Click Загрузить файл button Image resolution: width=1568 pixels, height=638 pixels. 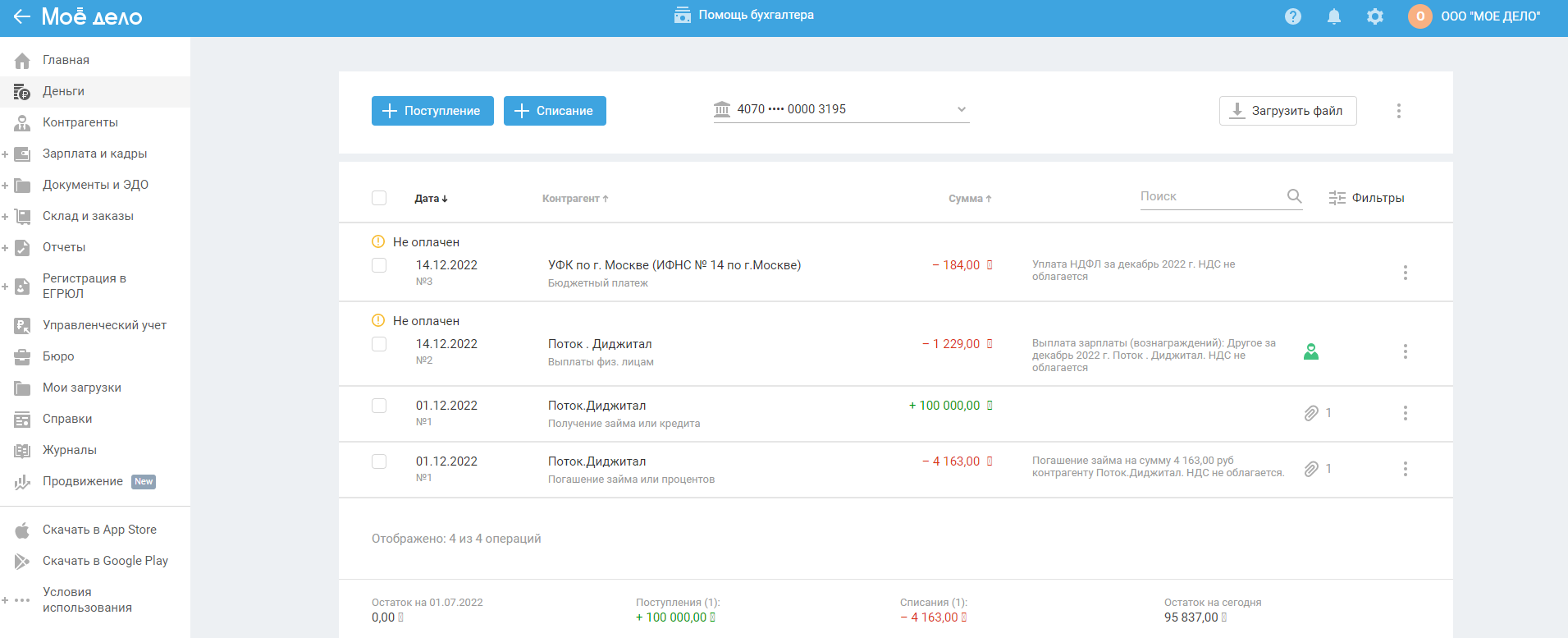[x=1287, y=111]
